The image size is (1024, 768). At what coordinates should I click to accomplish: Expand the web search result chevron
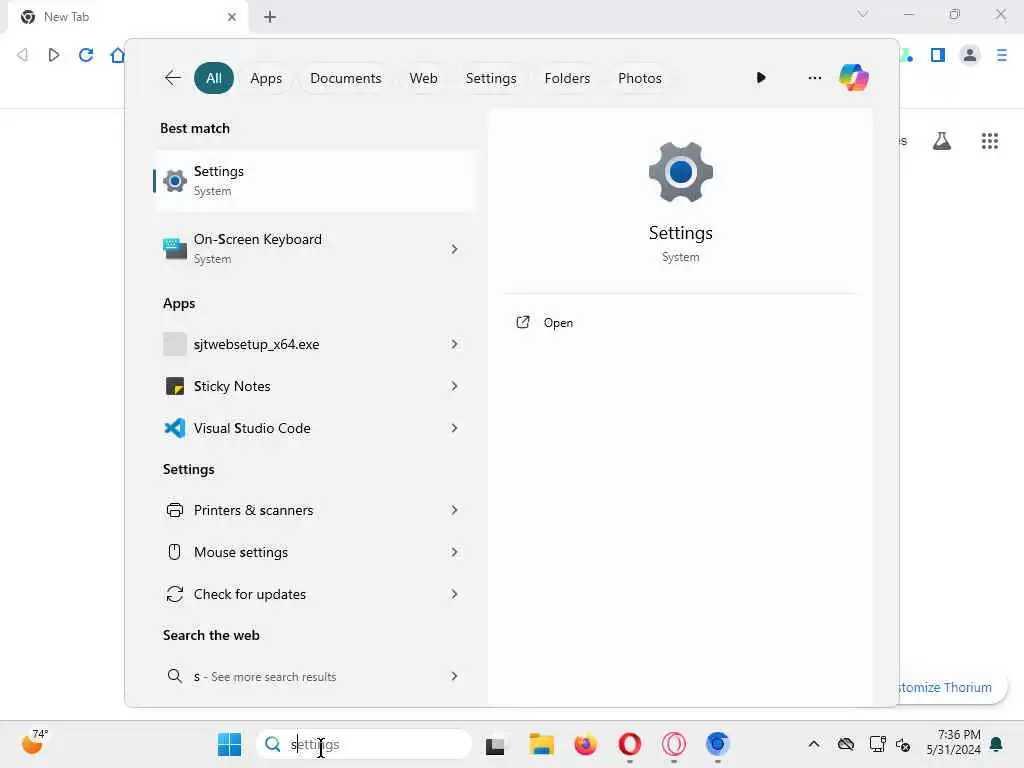(x=454, y=676)
